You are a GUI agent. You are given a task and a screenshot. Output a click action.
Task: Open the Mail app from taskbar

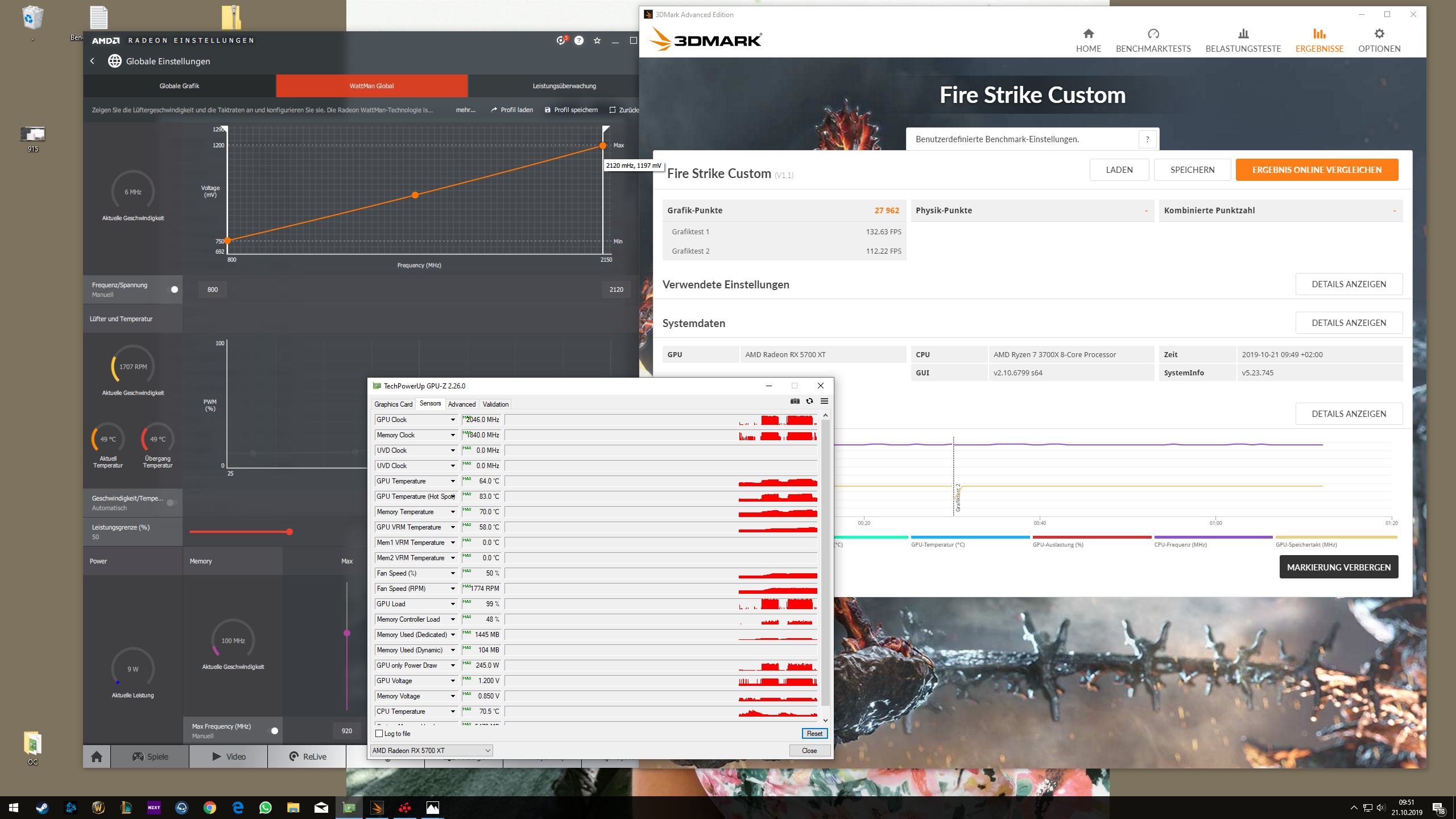click(321, 808)
